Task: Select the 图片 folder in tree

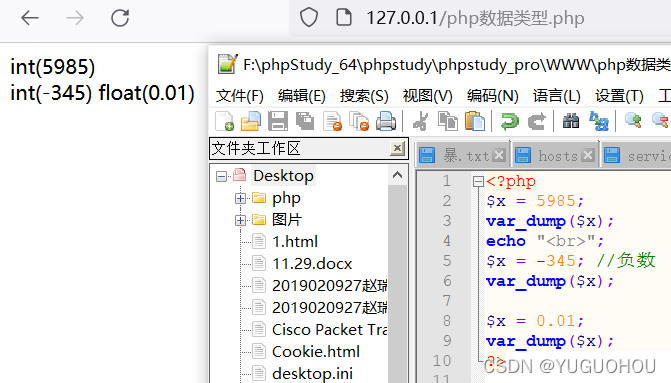Action: click(287, 220)
